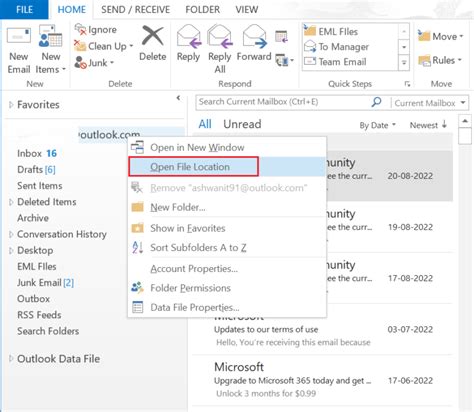Show All messages filter
The height and width of the screenshot is (412, 474).
tap(205, 124)
